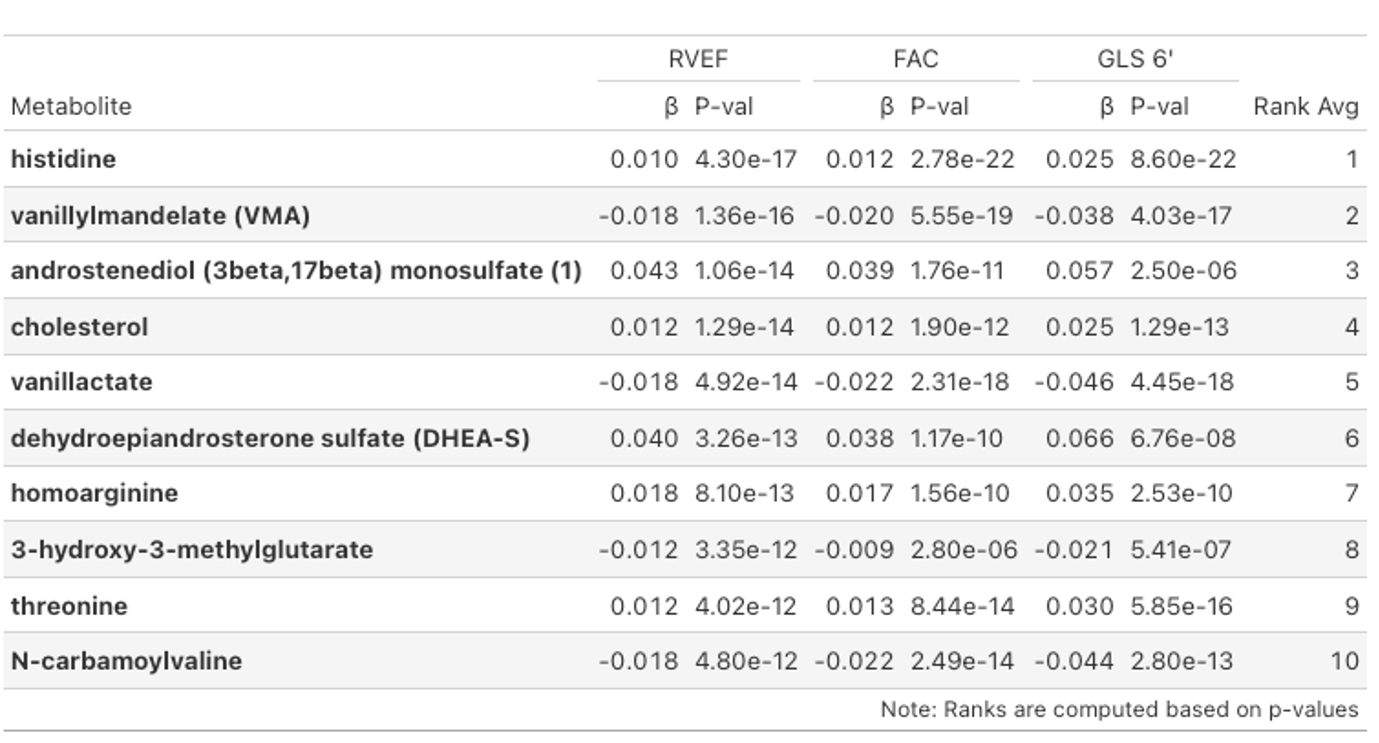Image resolution: width=1379 pixels, height=743 pixels.
Task: Click the Rank Avg column header
Action: coord(1305,106)
